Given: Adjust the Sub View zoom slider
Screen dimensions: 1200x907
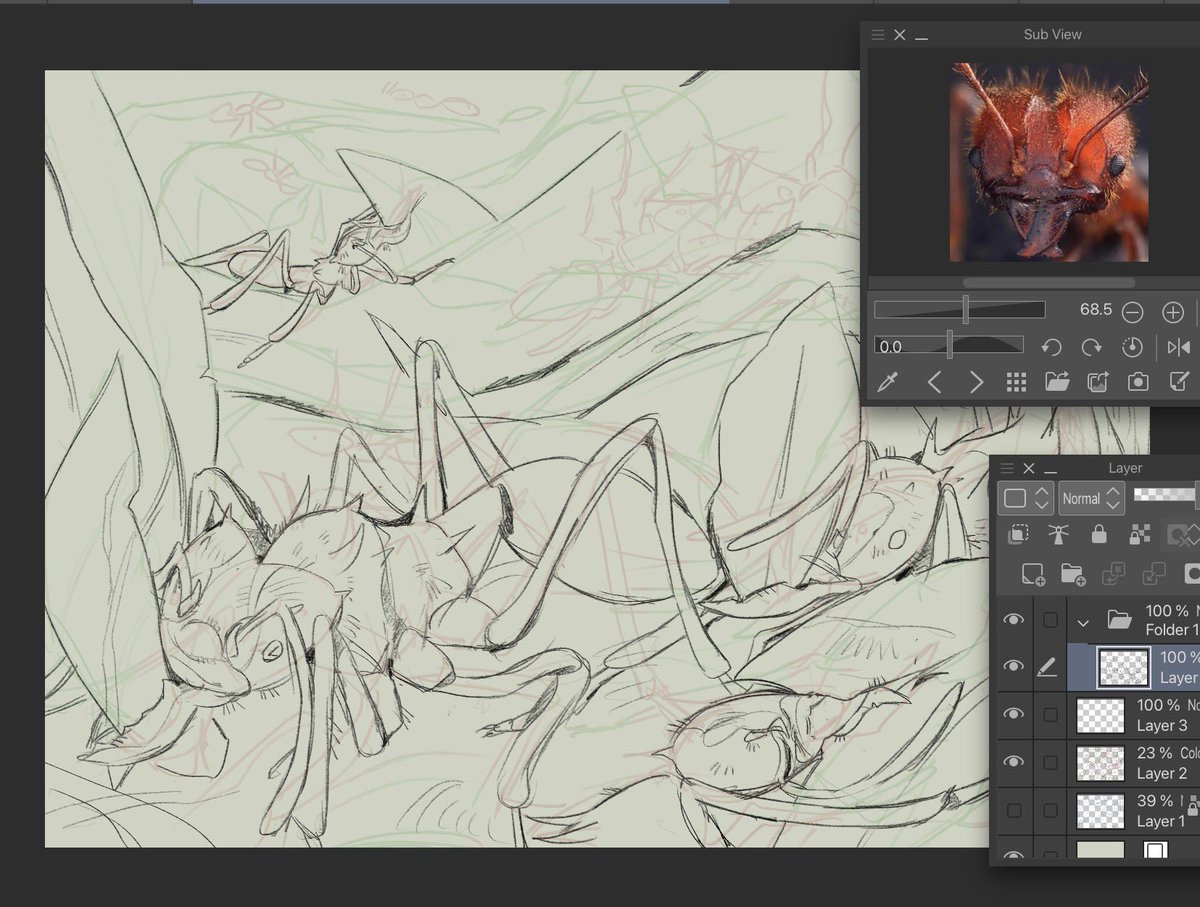Looking at the screenshot, I should click(x=960, y=310).
